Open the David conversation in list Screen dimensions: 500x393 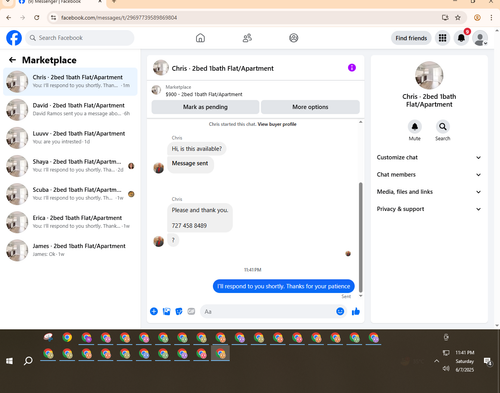(70, 110)
